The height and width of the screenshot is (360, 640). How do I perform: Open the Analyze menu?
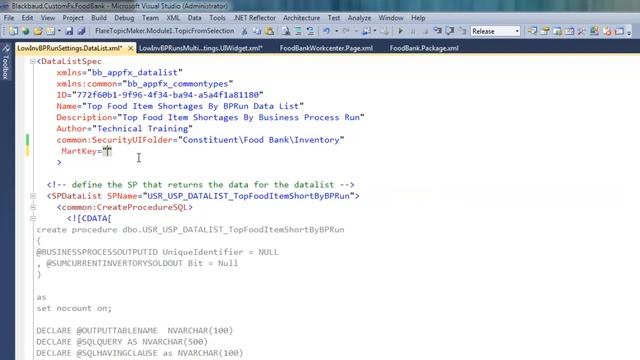point(359,18)
